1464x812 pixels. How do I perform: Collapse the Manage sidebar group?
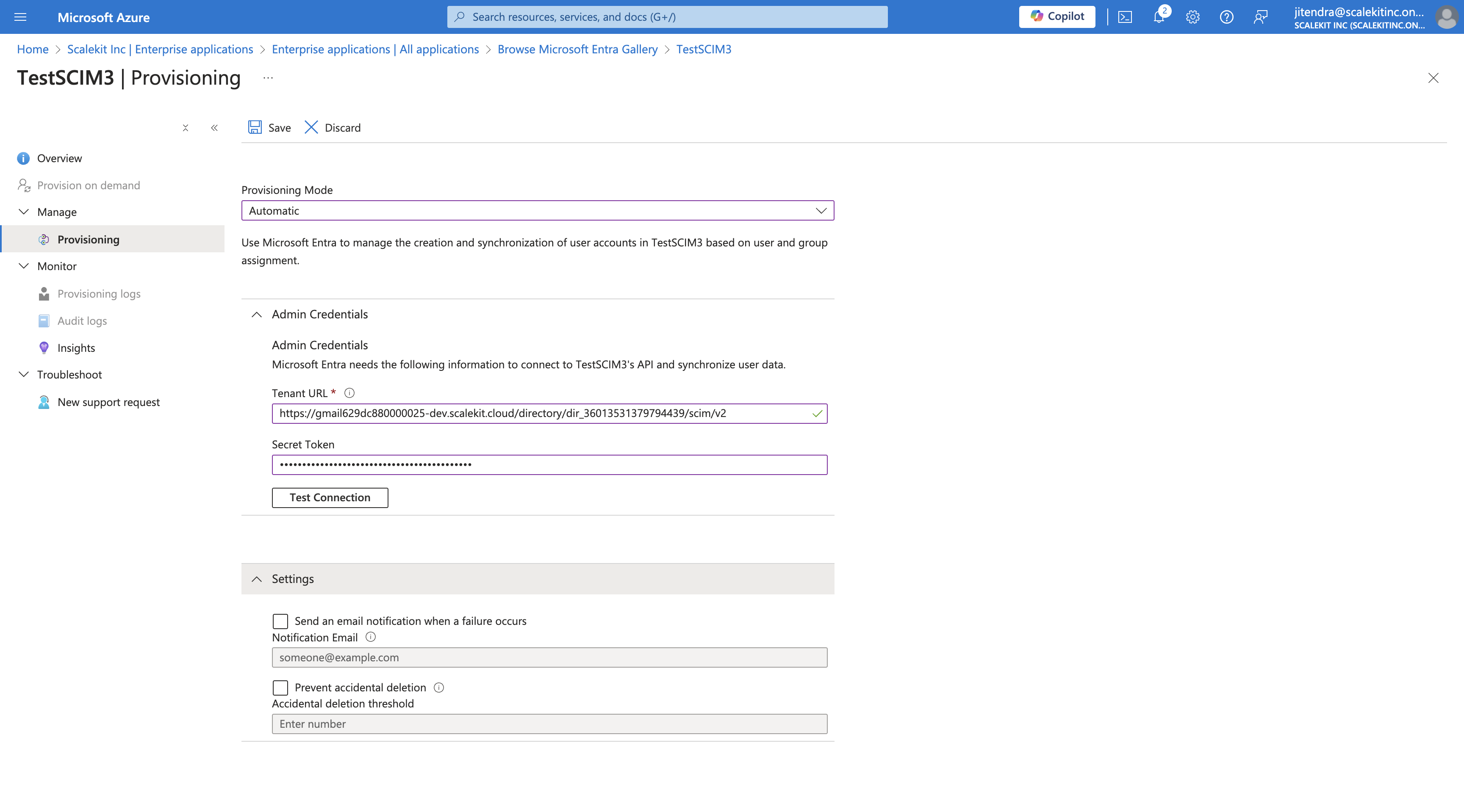(x=24, y=212)
